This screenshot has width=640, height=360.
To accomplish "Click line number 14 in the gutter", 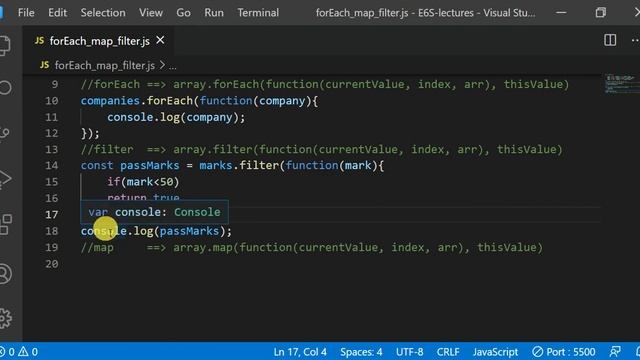I will (51, 165).
